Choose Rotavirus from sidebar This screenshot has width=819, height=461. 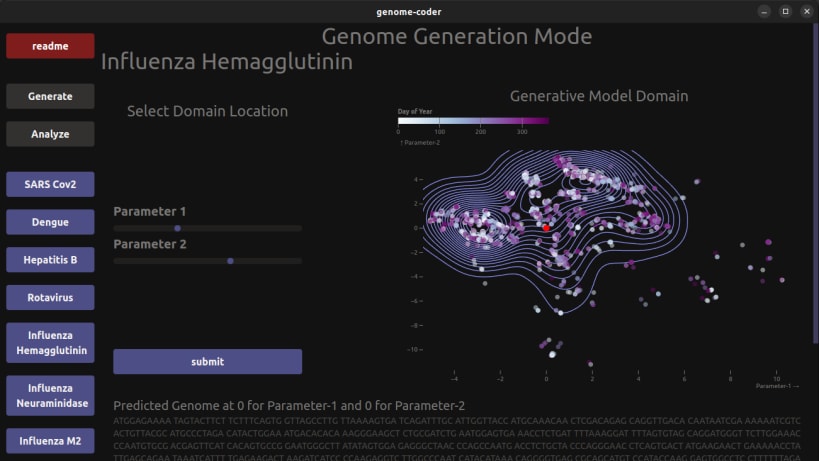[50, 298]
